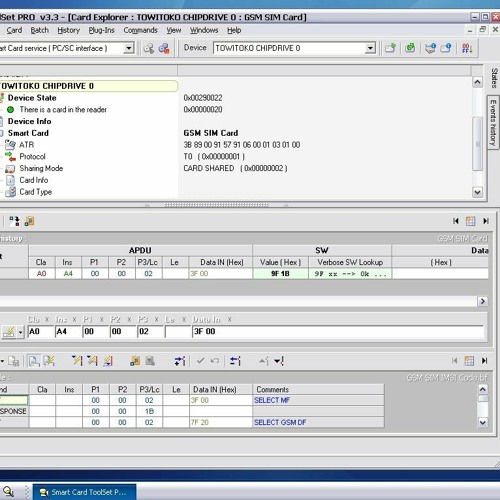Open the Batch menu

pos(39,30)
